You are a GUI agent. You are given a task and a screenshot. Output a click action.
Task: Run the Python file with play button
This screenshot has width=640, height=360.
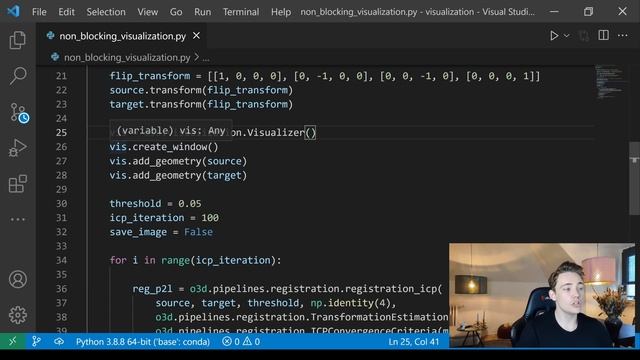click(x=554, y=36)
